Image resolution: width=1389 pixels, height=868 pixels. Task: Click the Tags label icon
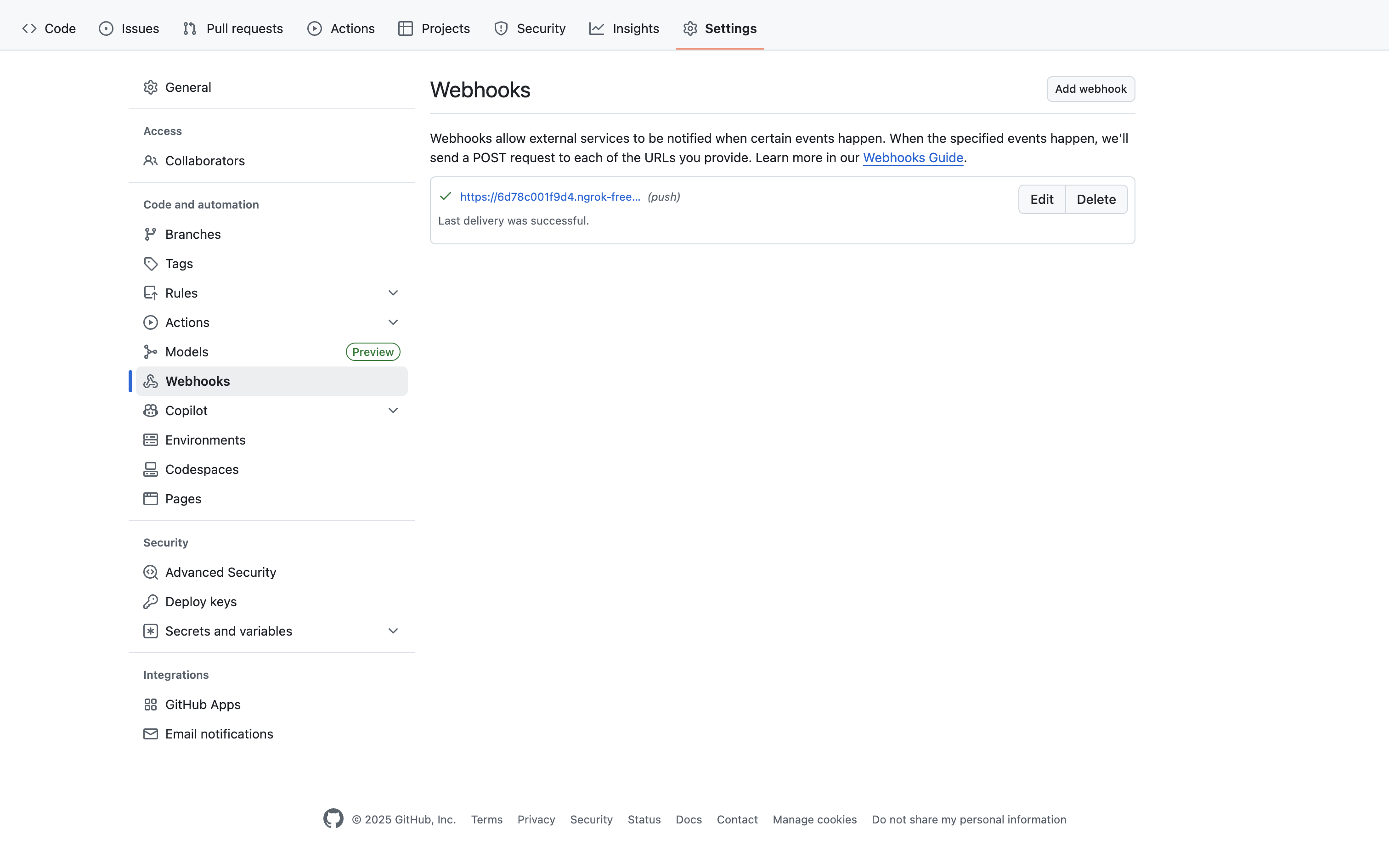tap(150, 264)
